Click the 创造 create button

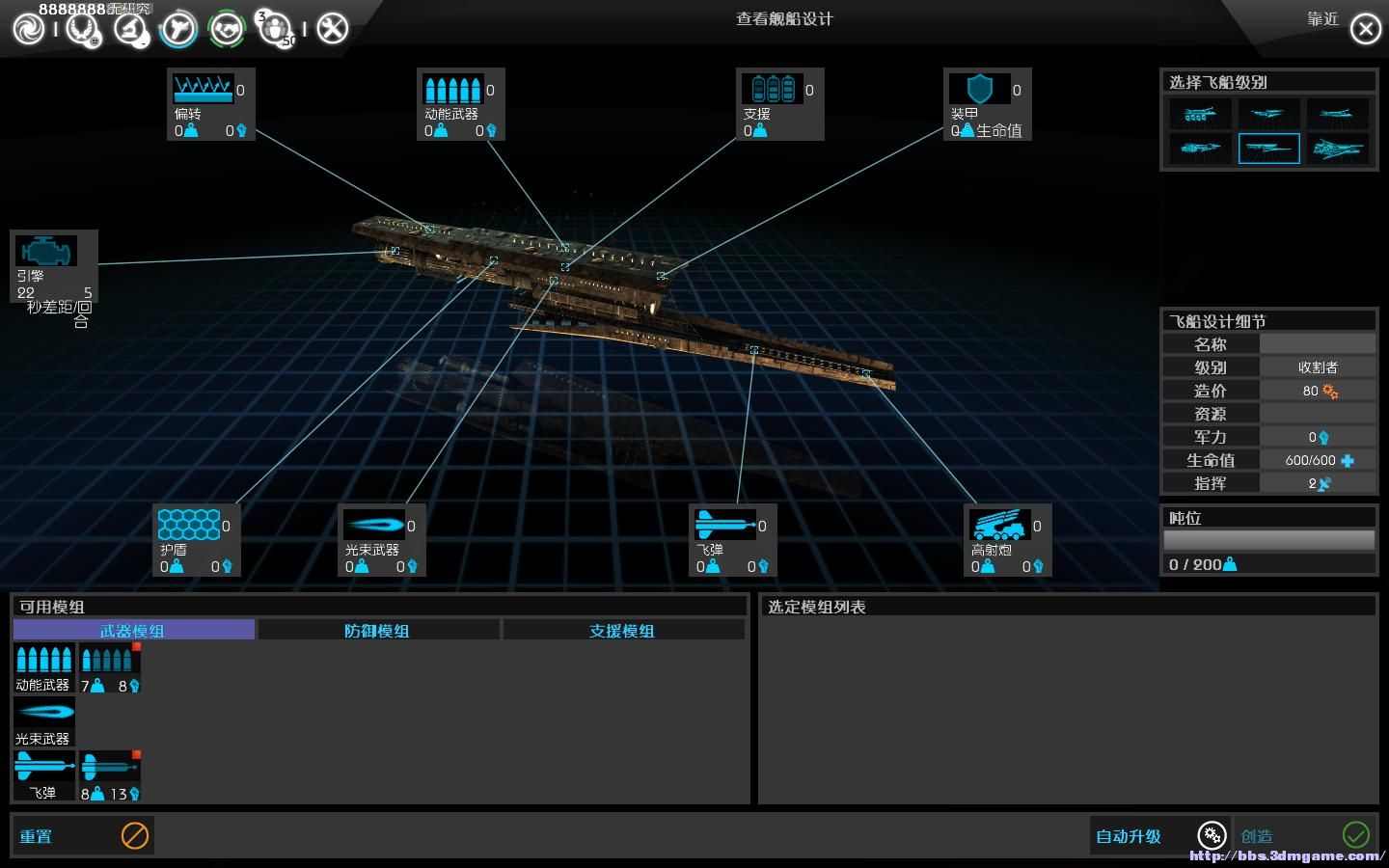pos(1304,835)
